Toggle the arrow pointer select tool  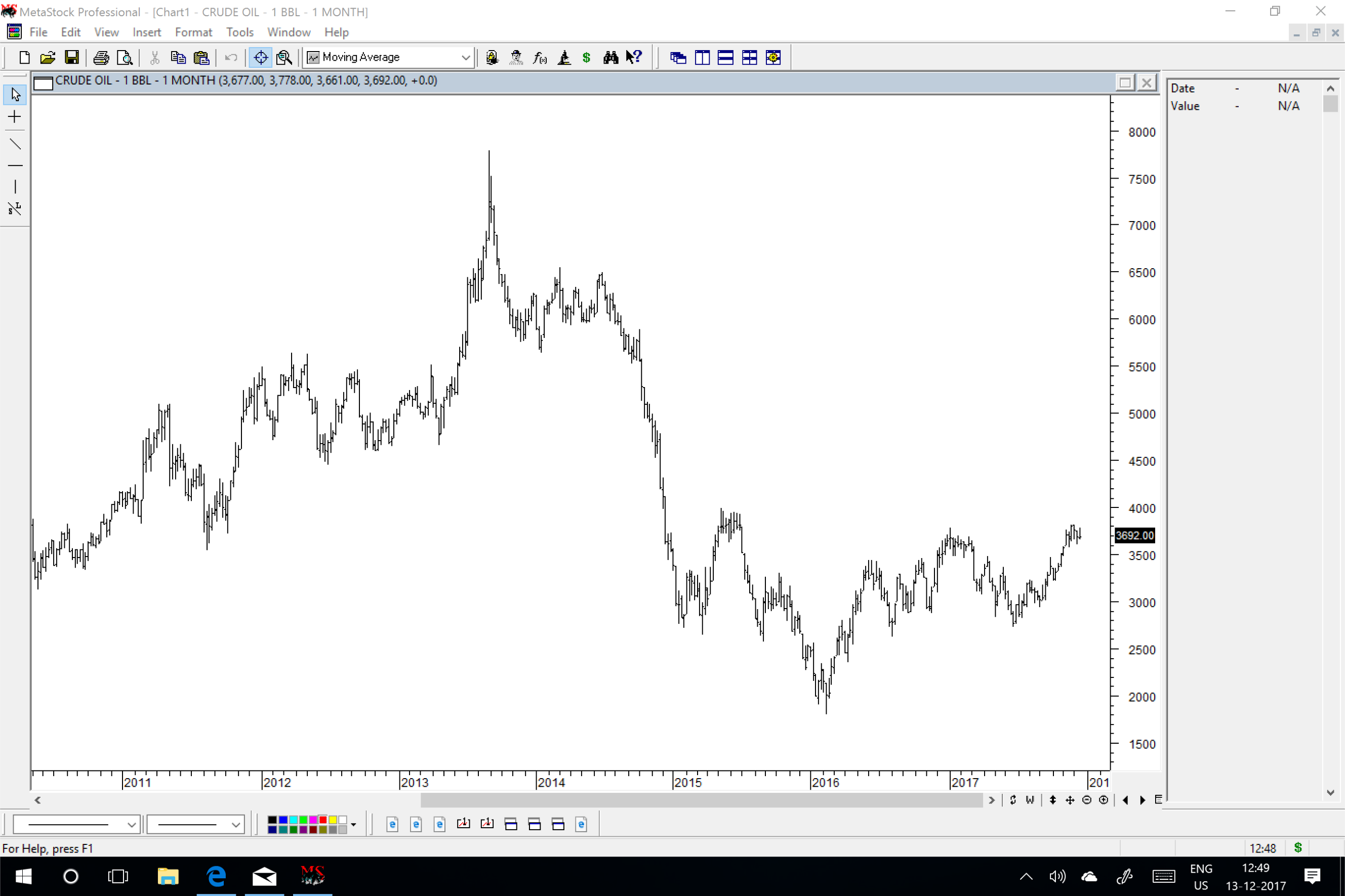[15, 95]
